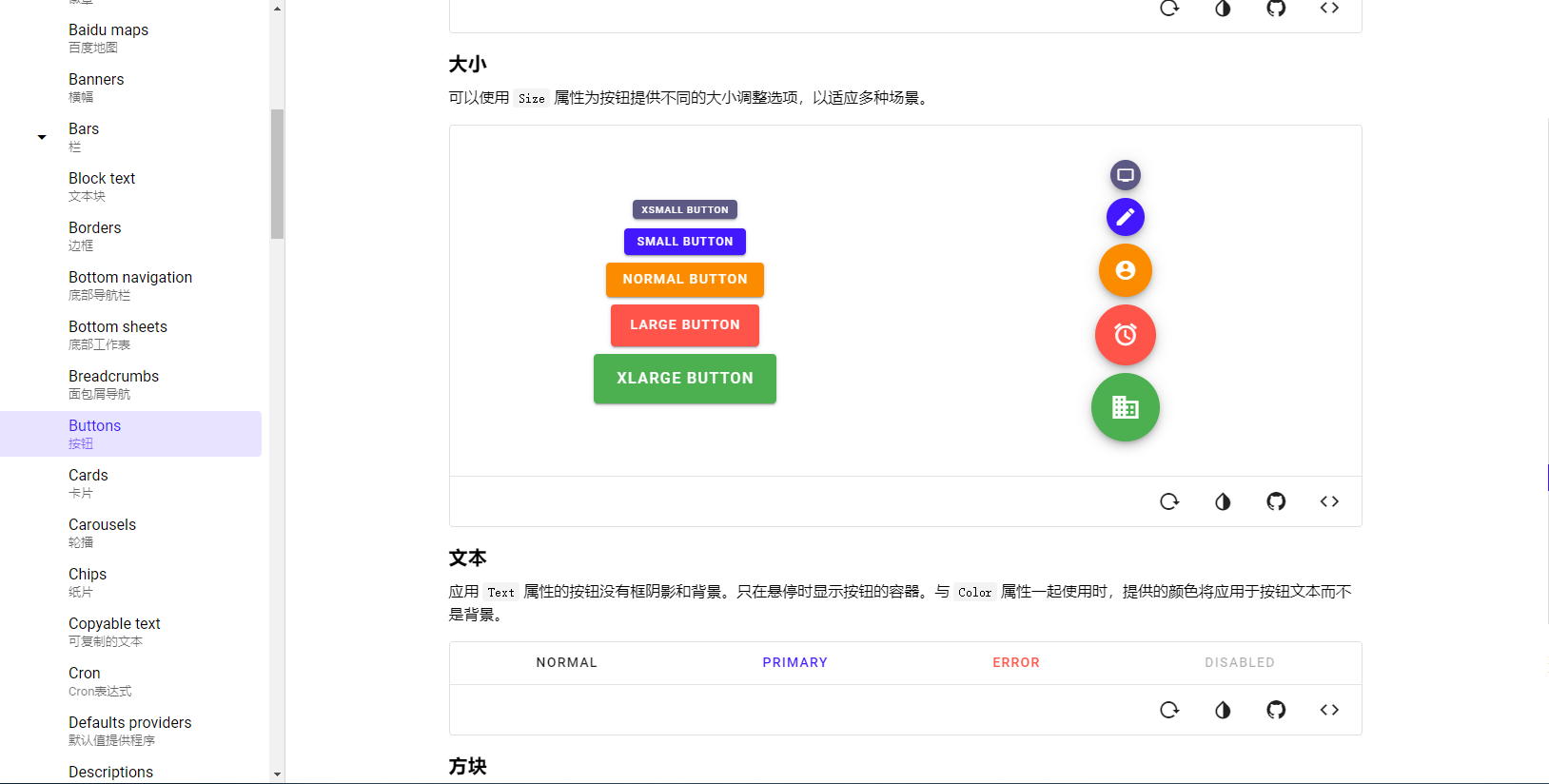The height and width of the screenshot is (784, 1549).
Task: Show code for the text button demo
Action: (x=1329, y=710)
